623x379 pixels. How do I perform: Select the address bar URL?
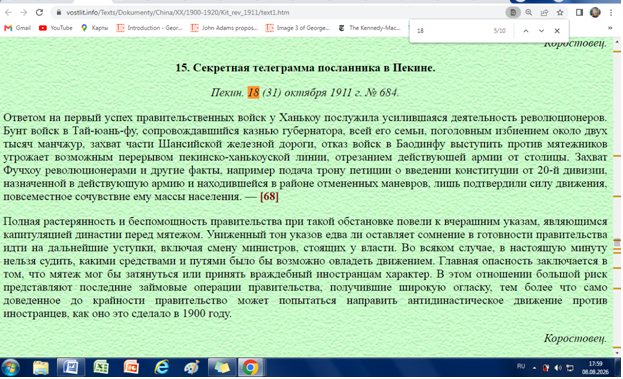click(178, 12)
